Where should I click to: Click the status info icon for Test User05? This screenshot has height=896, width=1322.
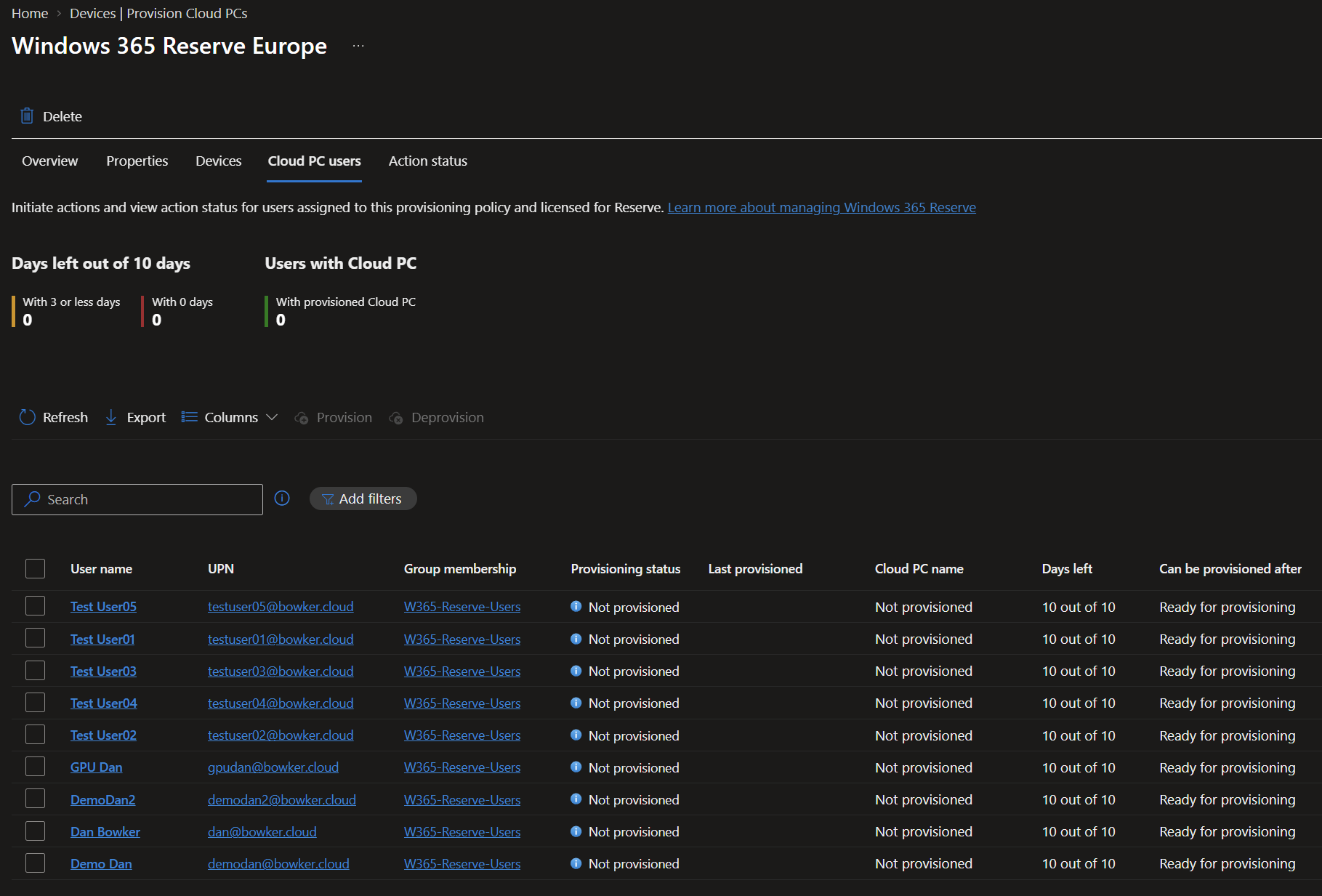coord(576,606)
